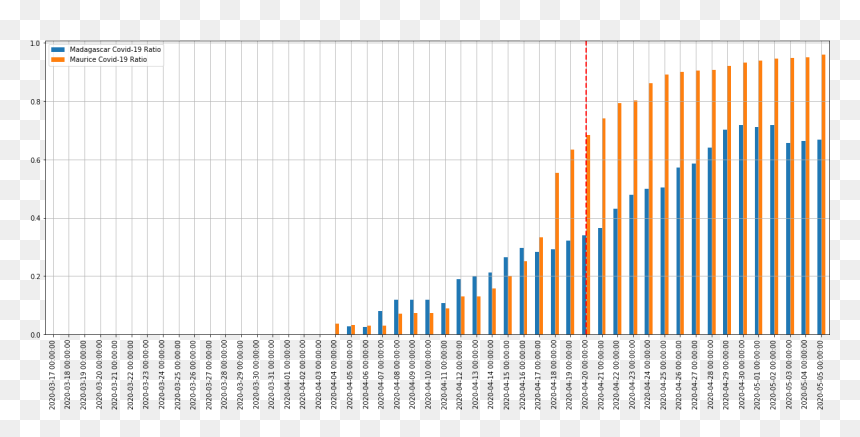This screenshot has width=860, height=437.
Task: Click the orange Maurice bar for 2020-05-05
Action: 824,195
